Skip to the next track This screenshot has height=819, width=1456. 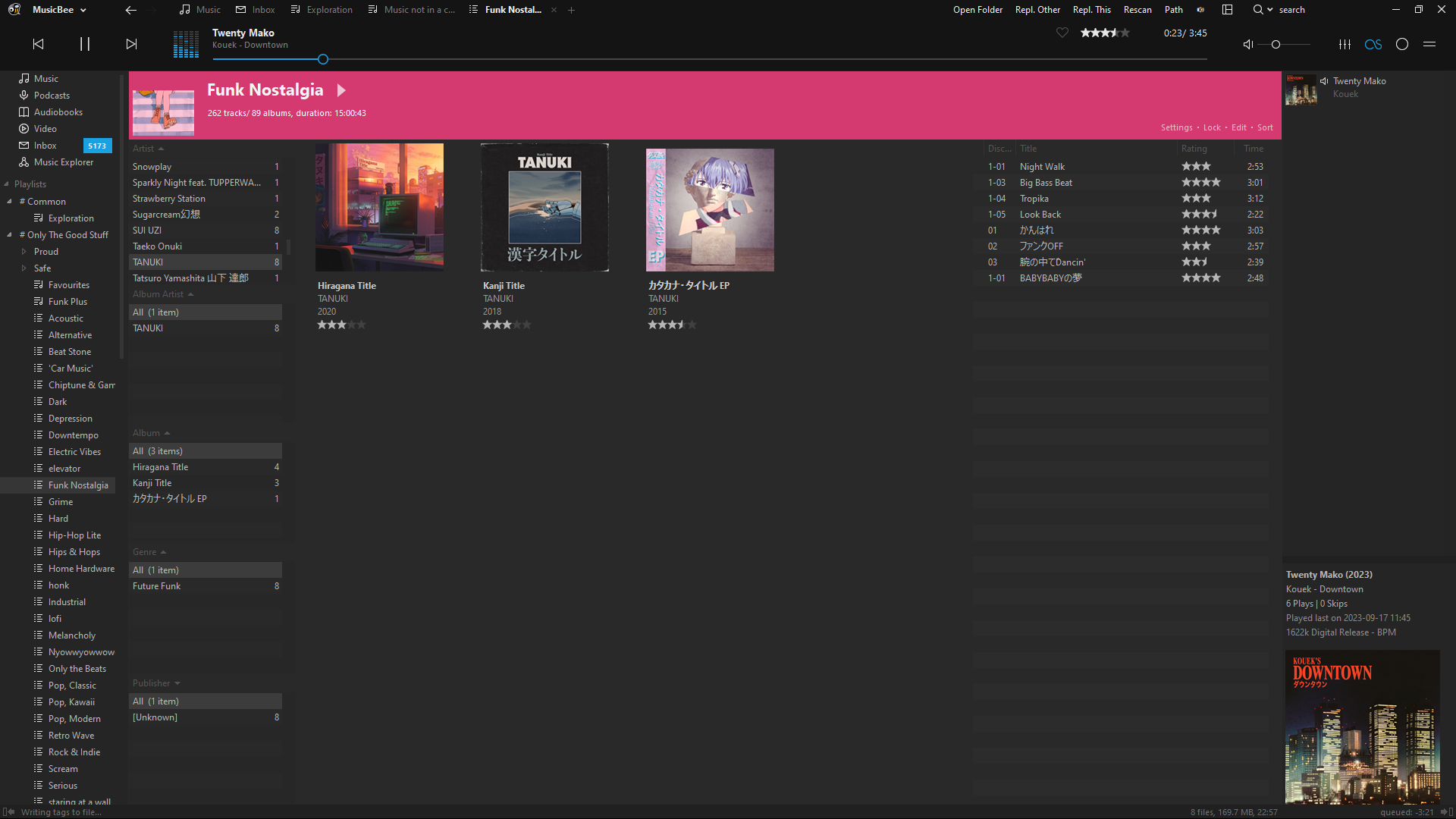pyautogui.click(x=131, y=44)
